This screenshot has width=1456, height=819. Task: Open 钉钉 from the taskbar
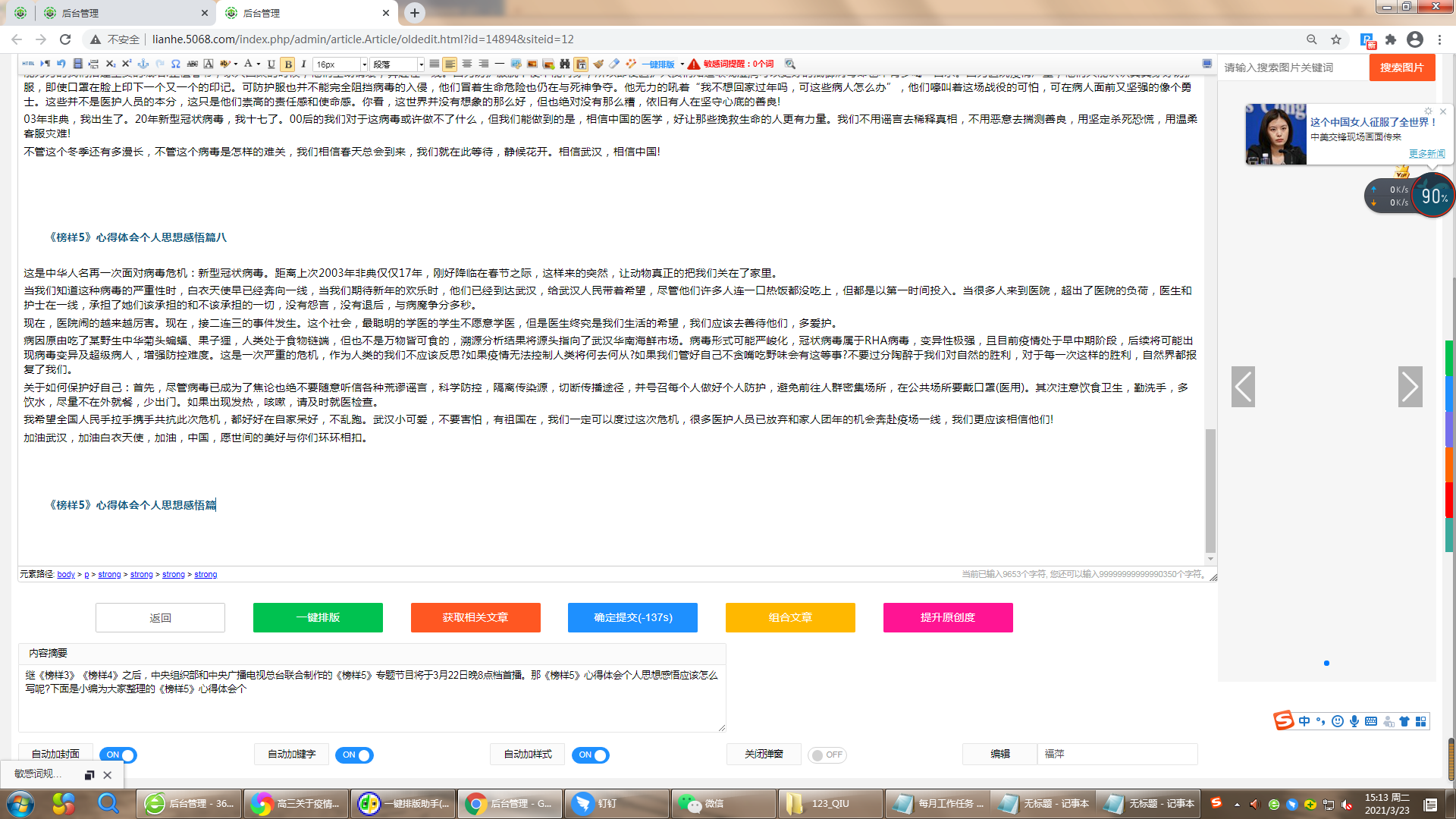[617, 804]
